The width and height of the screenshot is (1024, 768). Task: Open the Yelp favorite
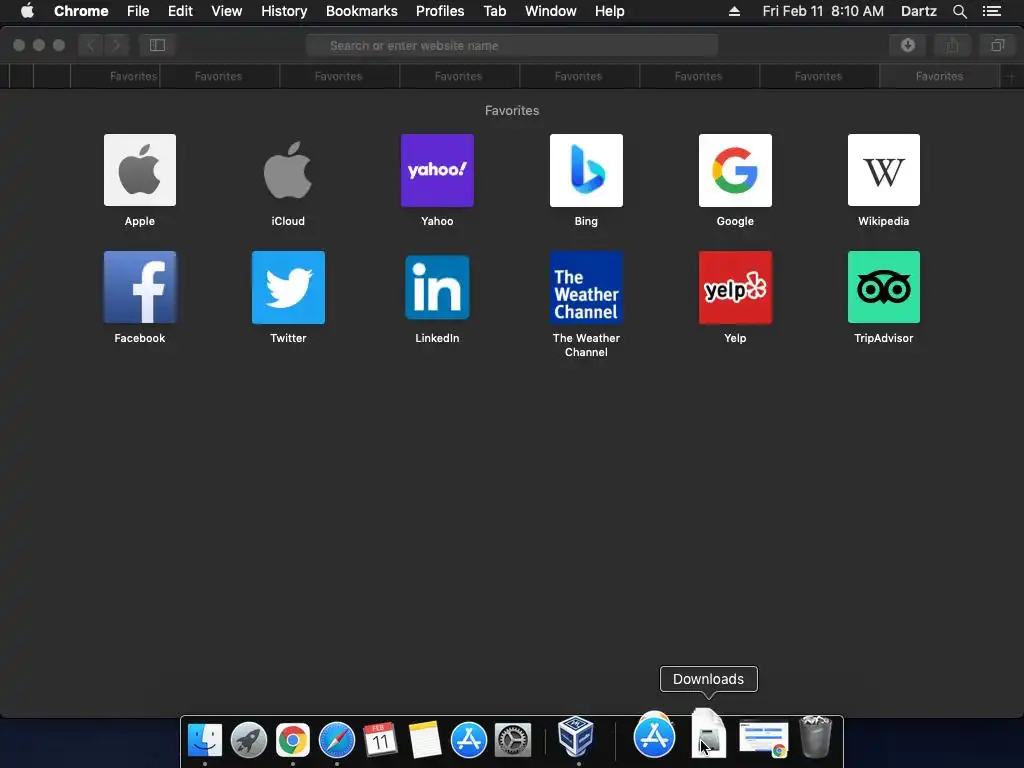coord(735,287)
